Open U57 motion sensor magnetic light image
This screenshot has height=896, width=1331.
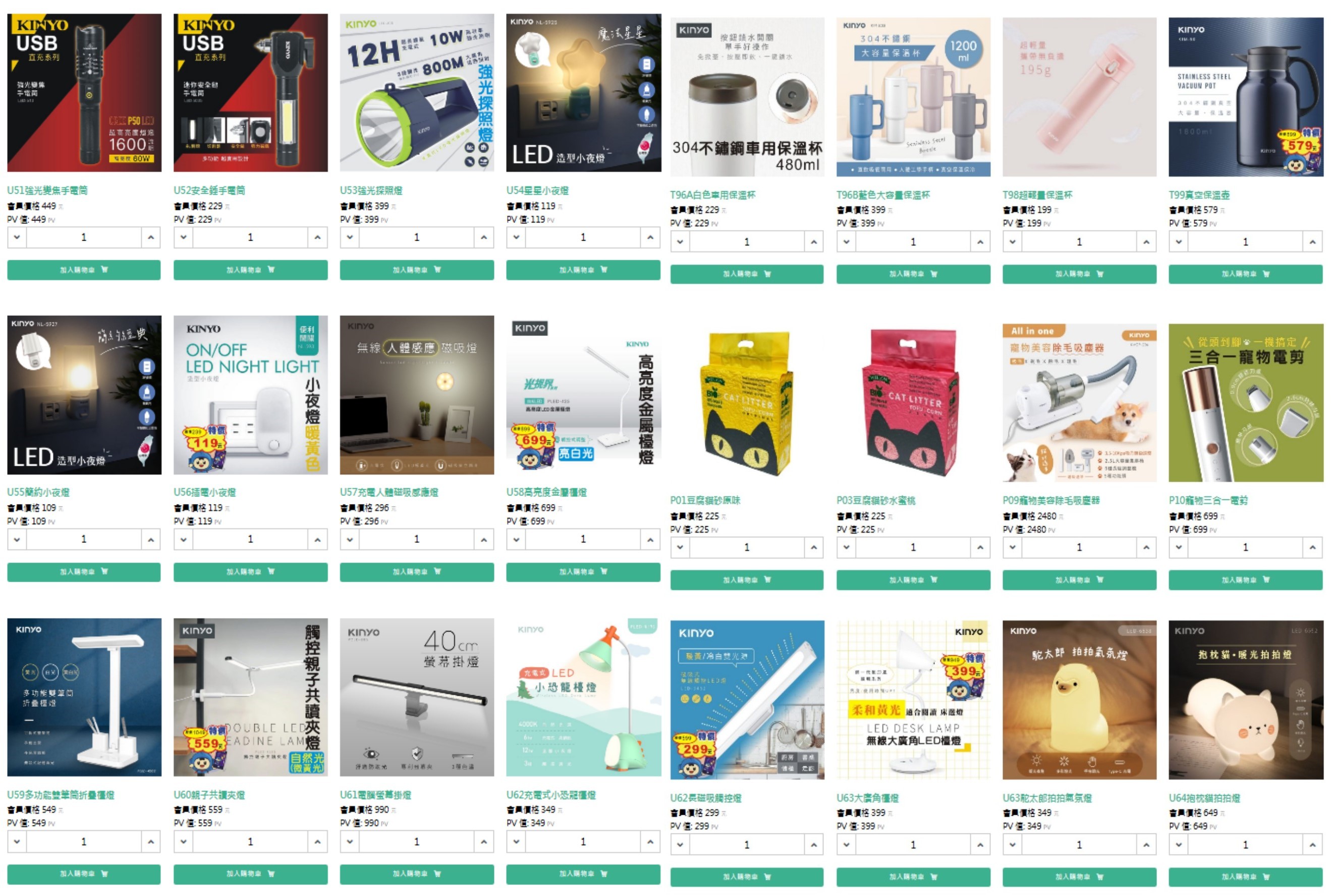click(x=417, y=395)
